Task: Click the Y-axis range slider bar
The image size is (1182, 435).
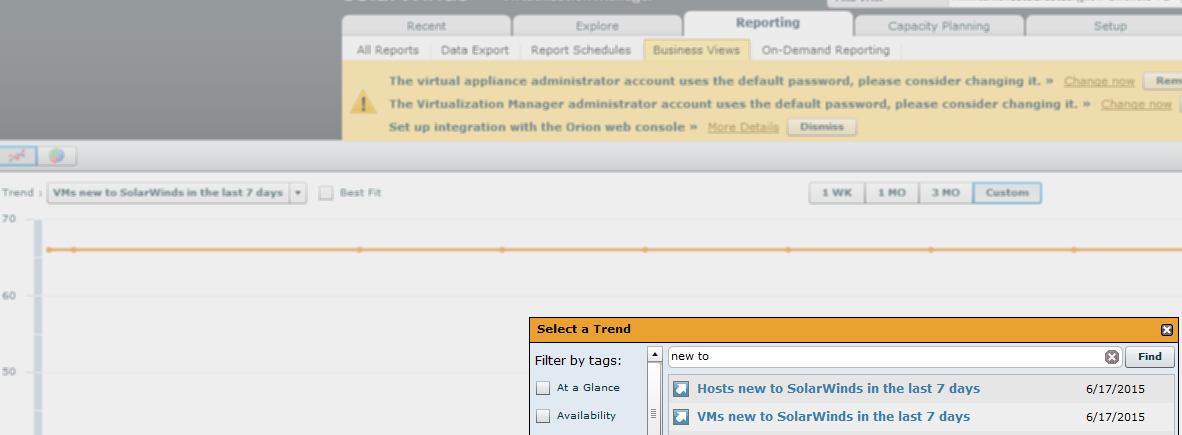Action: [x=38, y=326]
